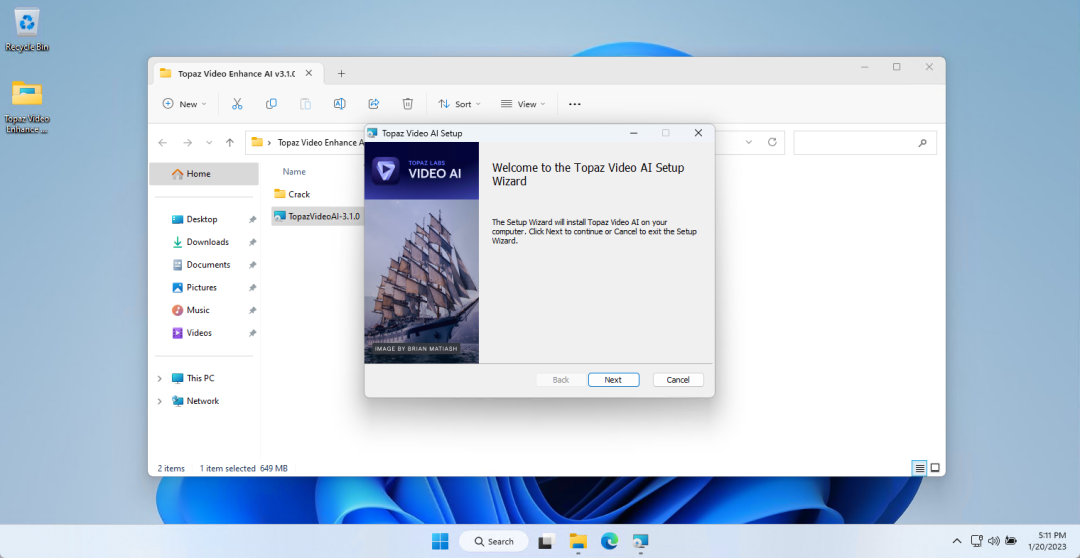Switch to details view icon in status bar
The image size is (1080, 558).
pyautogui.click(x=920, y=468)
